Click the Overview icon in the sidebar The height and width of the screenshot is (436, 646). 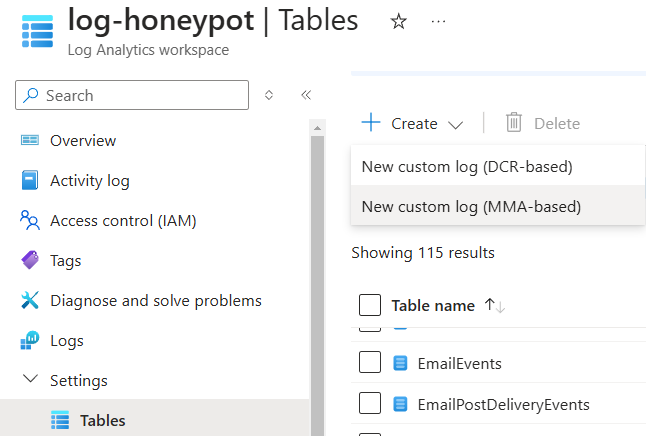click(30, 141)
